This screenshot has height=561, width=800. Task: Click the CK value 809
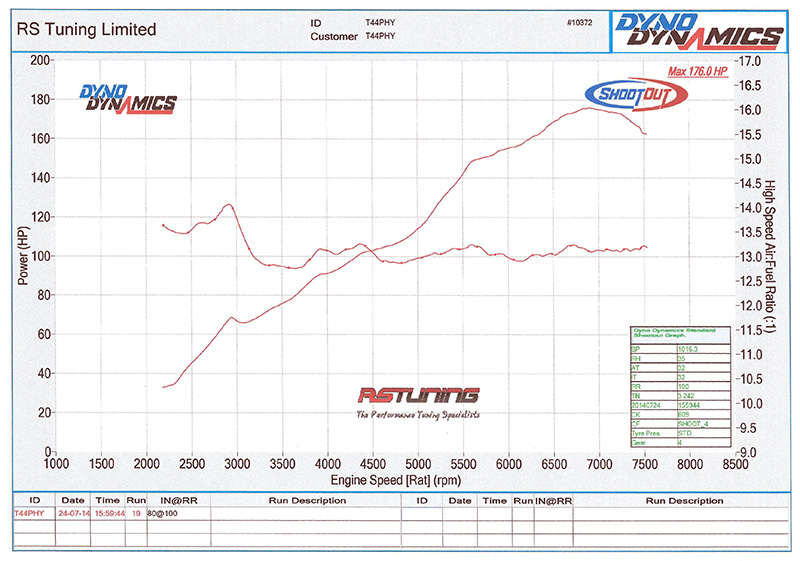pyautogui.click(x=683, y=414)
